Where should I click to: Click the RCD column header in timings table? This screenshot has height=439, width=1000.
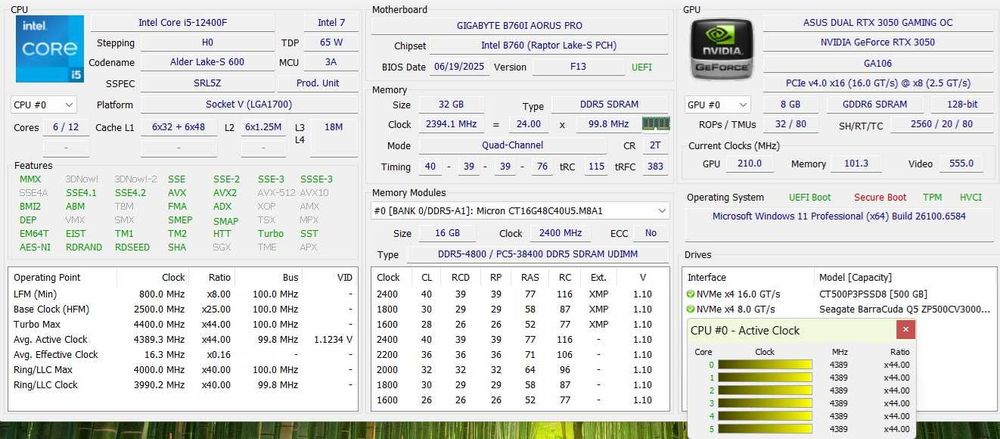460,278
